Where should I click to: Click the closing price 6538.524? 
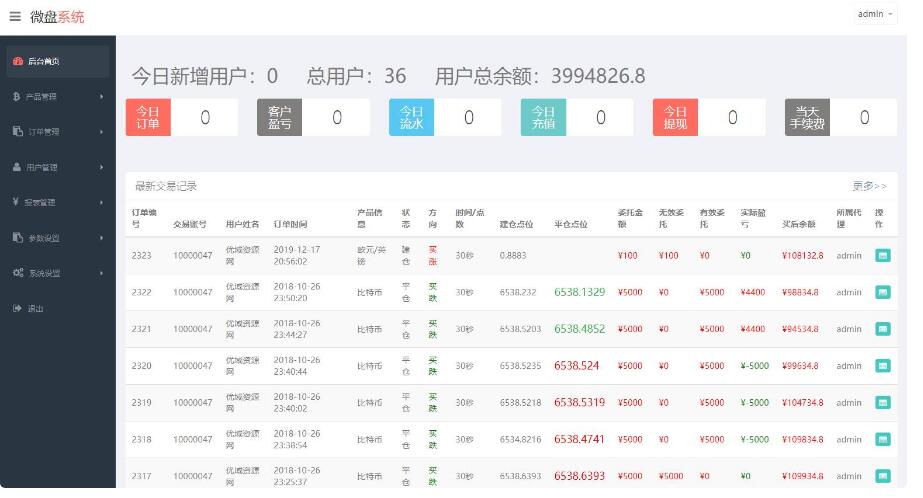pyautogui.click(x=576, y=366)
